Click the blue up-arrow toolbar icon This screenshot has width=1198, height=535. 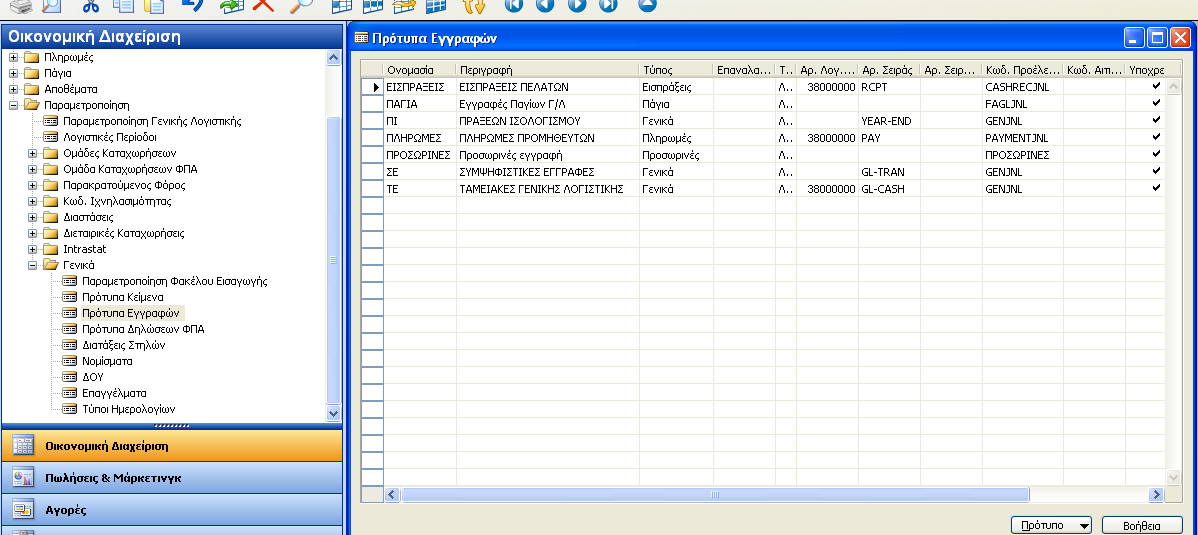647,5
